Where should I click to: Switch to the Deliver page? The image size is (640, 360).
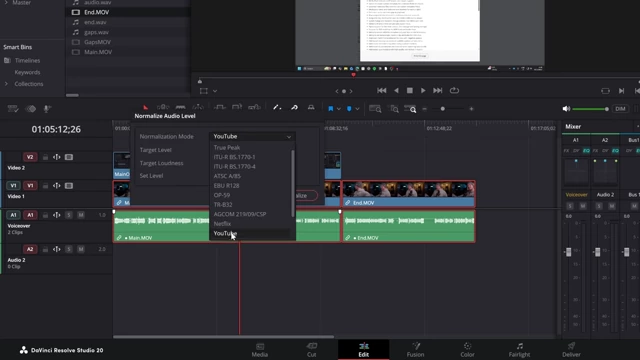(571, 350)
